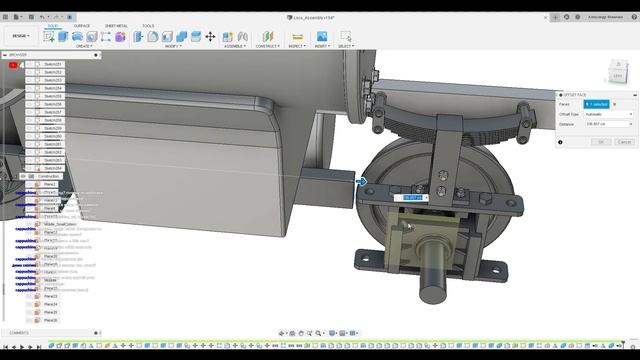Image resolution: width=640 pixels, height=360 pixels.
Task: Select the New Component icon
Action: (227, 37)
